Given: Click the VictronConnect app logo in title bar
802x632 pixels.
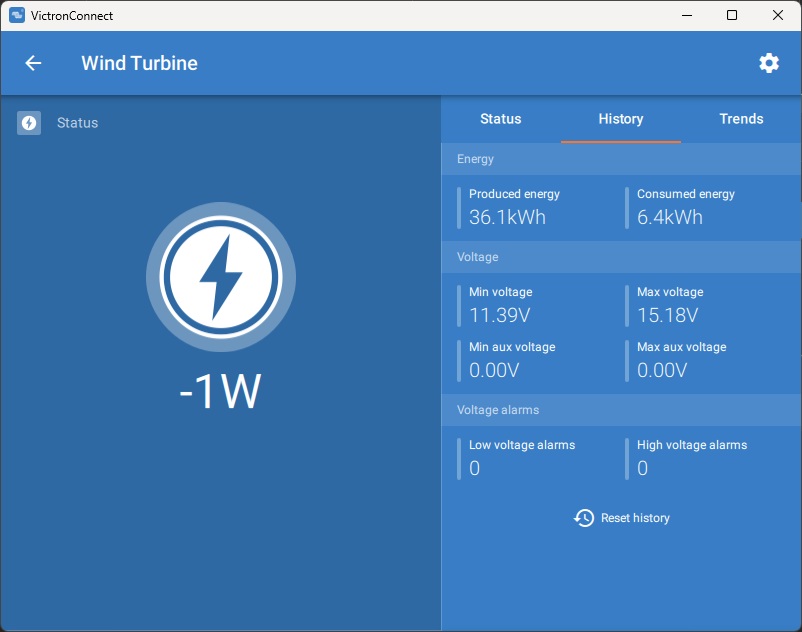Looking at the screenshot, I should tap(17, 15).
